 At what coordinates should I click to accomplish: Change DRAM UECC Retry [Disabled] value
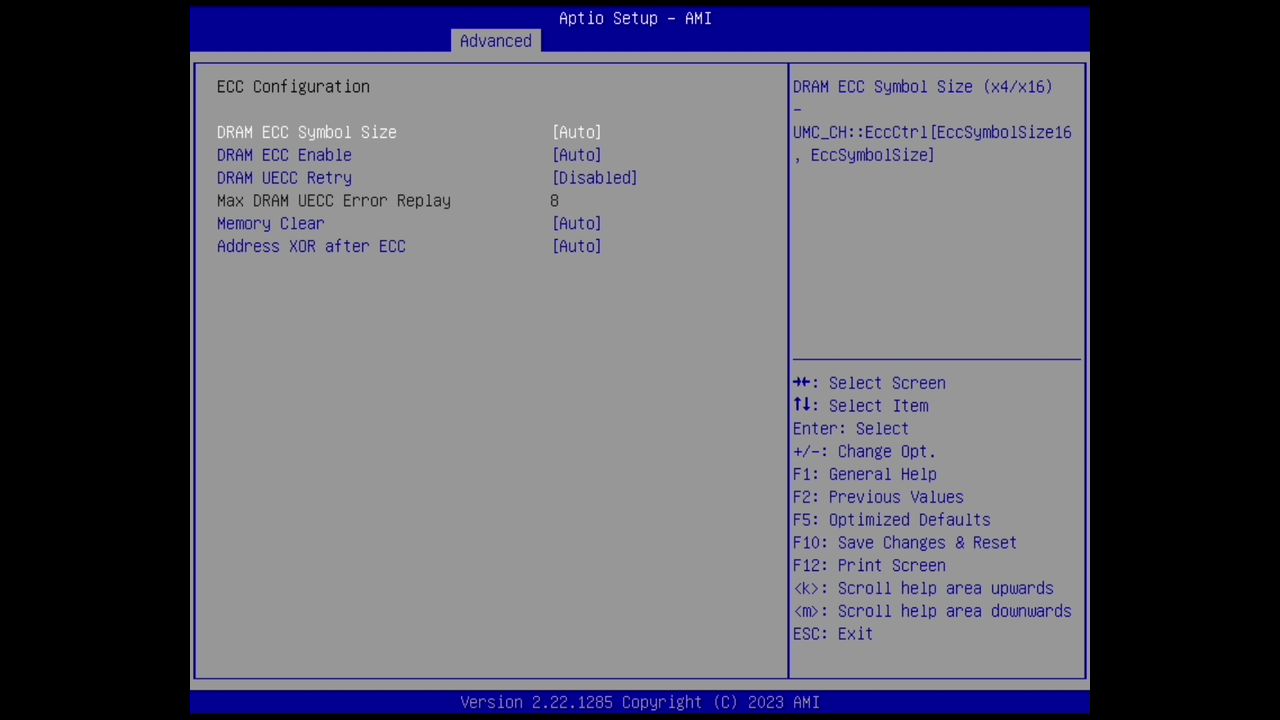pos(595,178)
